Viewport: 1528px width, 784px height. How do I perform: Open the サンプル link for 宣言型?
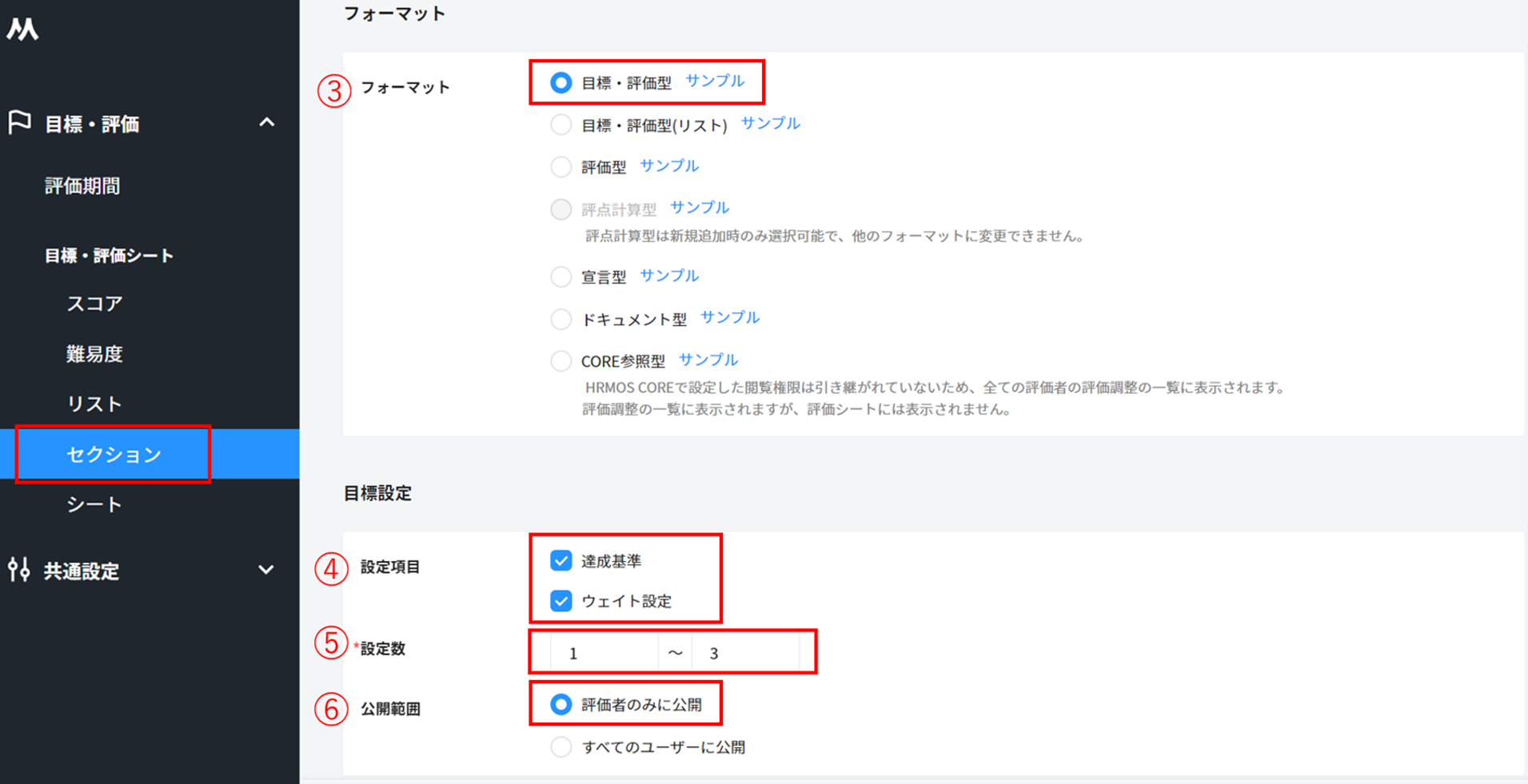pos(669,276)
